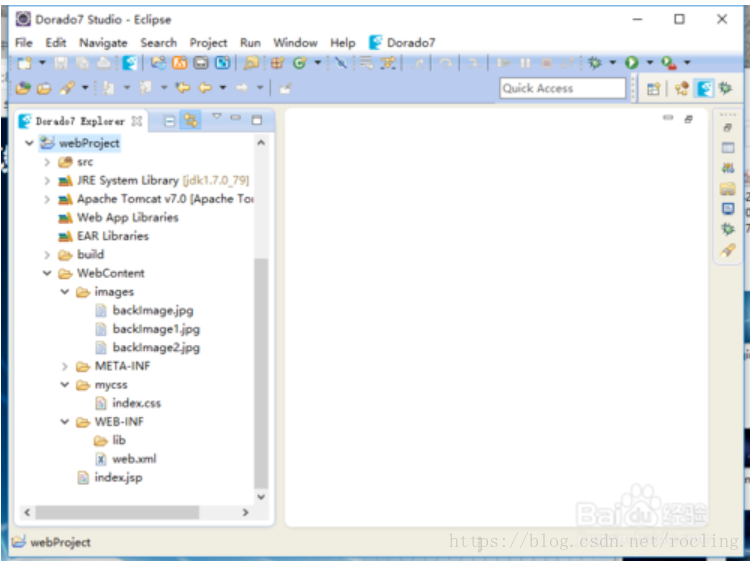Click the yellow Back navigation arrow

(205, 88)
